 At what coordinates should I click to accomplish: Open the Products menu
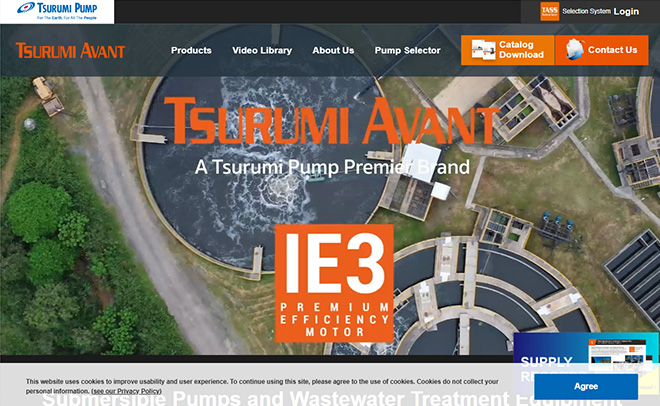[191, 50]
